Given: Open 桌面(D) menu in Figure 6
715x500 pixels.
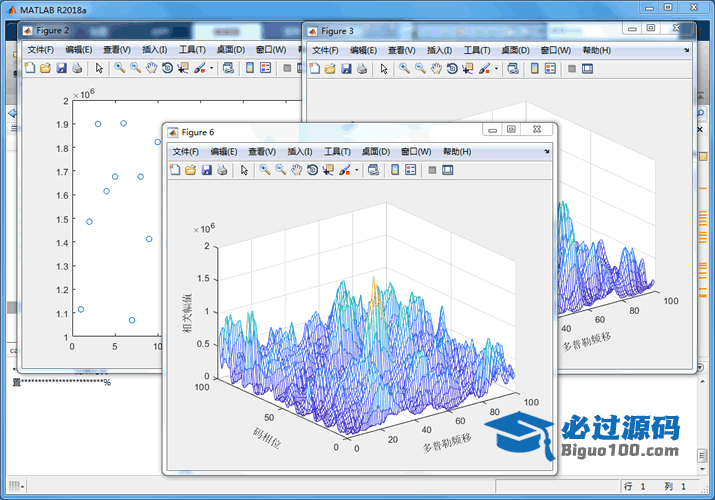Looking at the screenshot, I should point(376,151).
